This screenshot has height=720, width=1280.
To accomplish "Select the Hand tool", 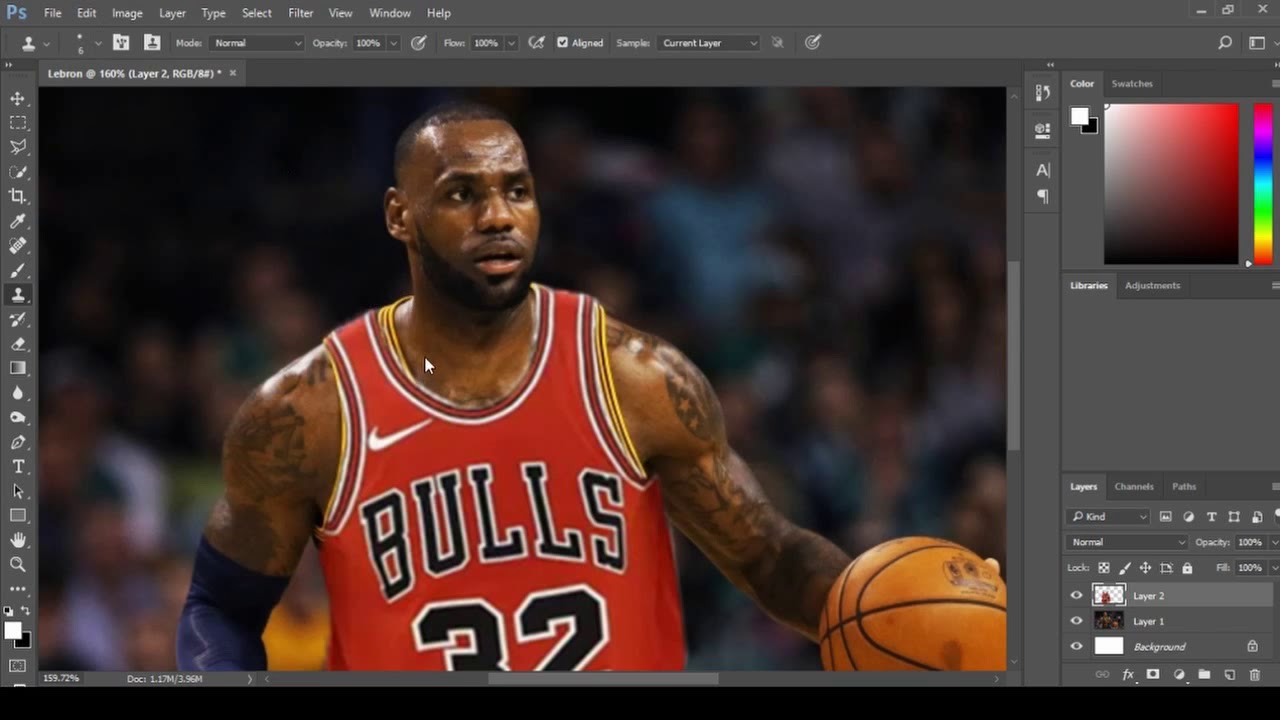I will tap(18, 540).
